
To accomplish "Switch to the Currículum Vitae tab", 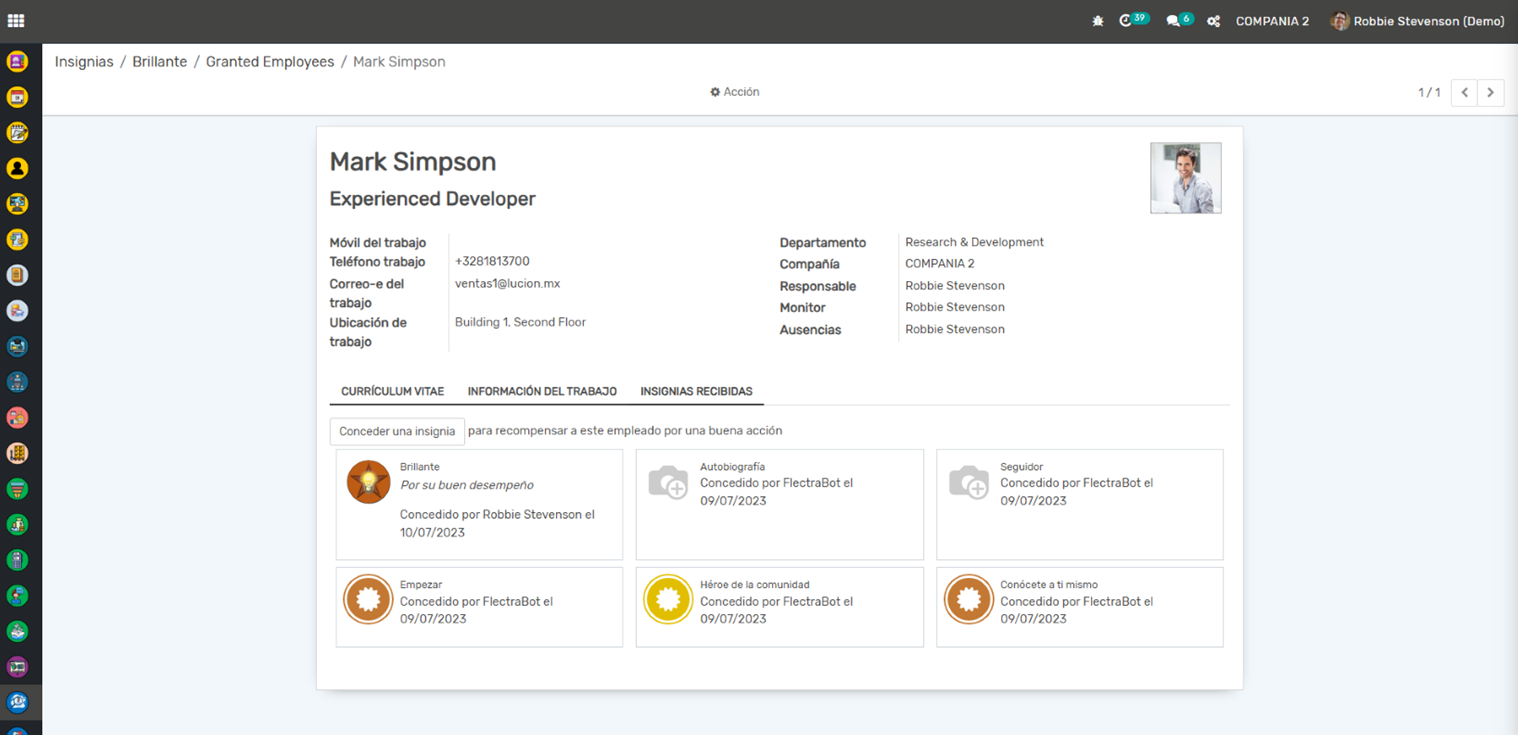I will [x=392, y=392].
